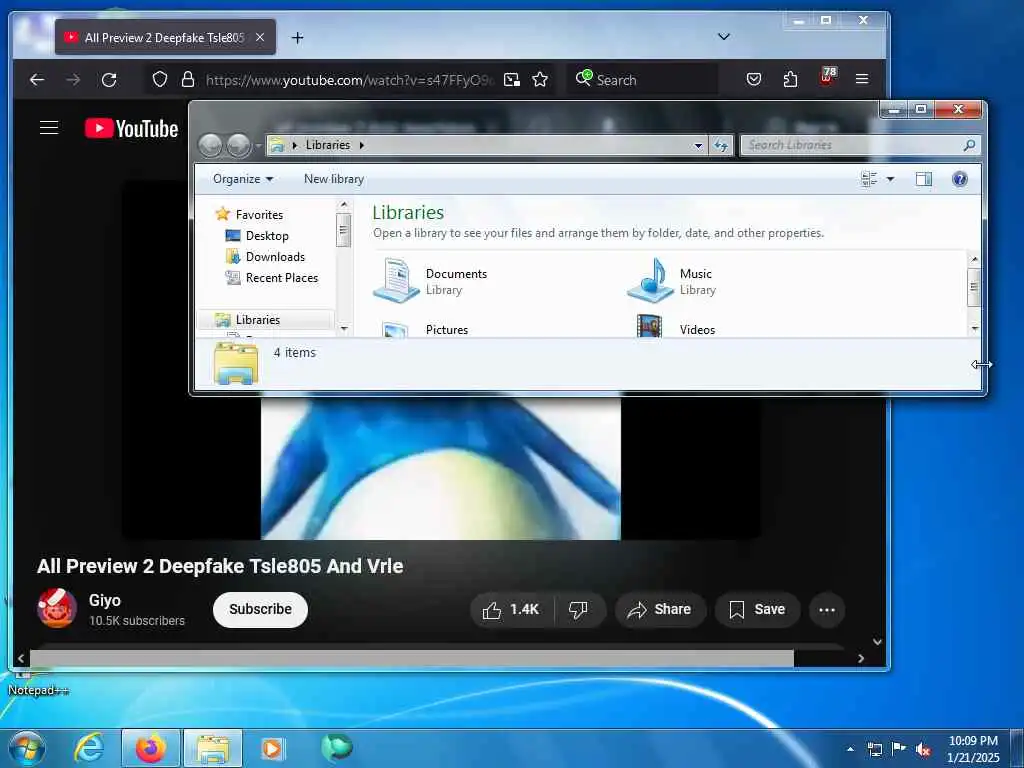Open Firefox hamburger application menu
Image resolution: width=1024 pixels, height=768 pixels.
click(x=862, y=80)
